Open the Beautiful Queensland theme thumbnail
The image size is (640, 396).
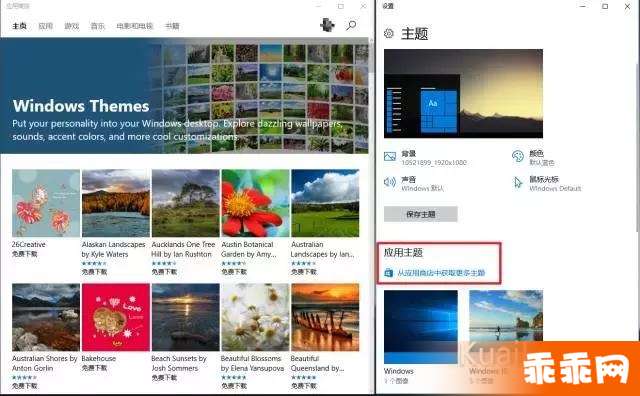coord(325,317)
